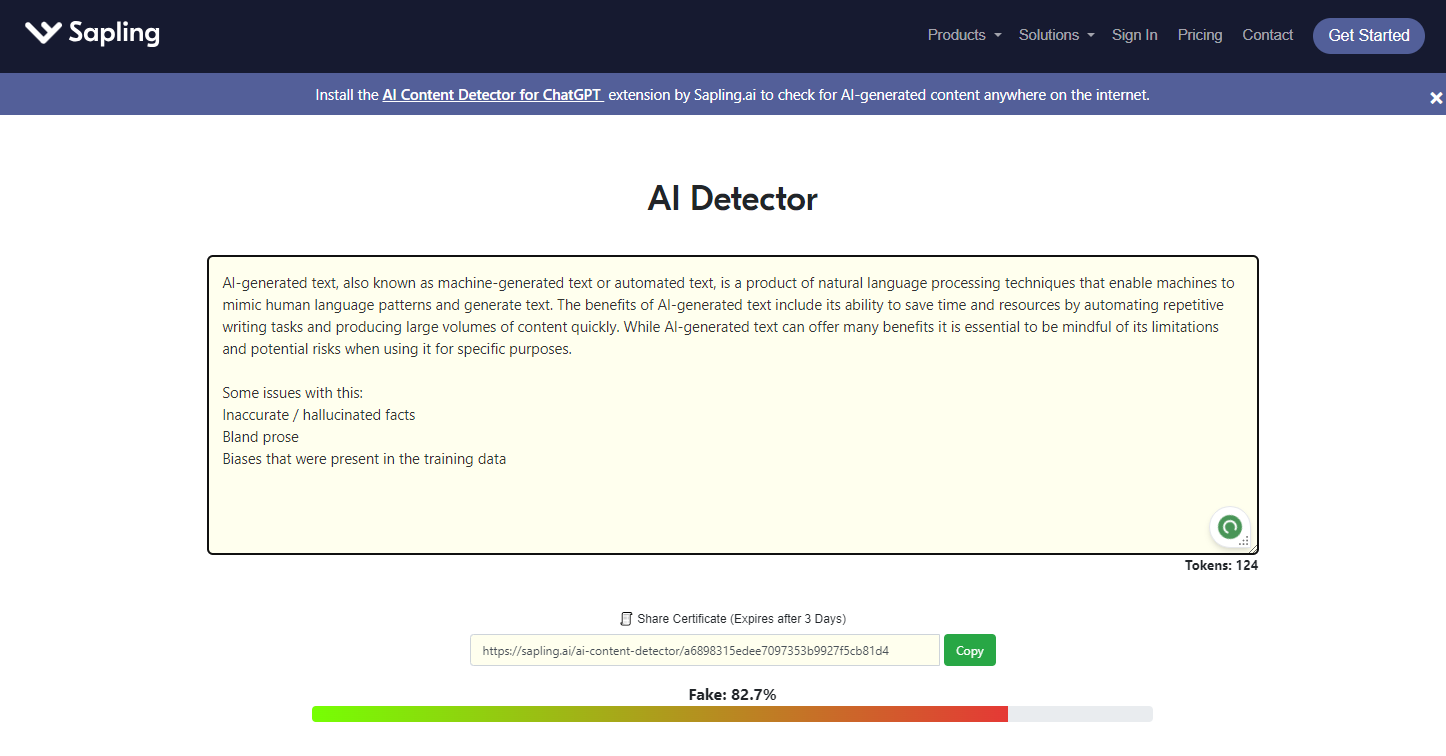Click the Tokens: 124 counter label
Screen dimensions: 1446x756
tap(1221, 566)
